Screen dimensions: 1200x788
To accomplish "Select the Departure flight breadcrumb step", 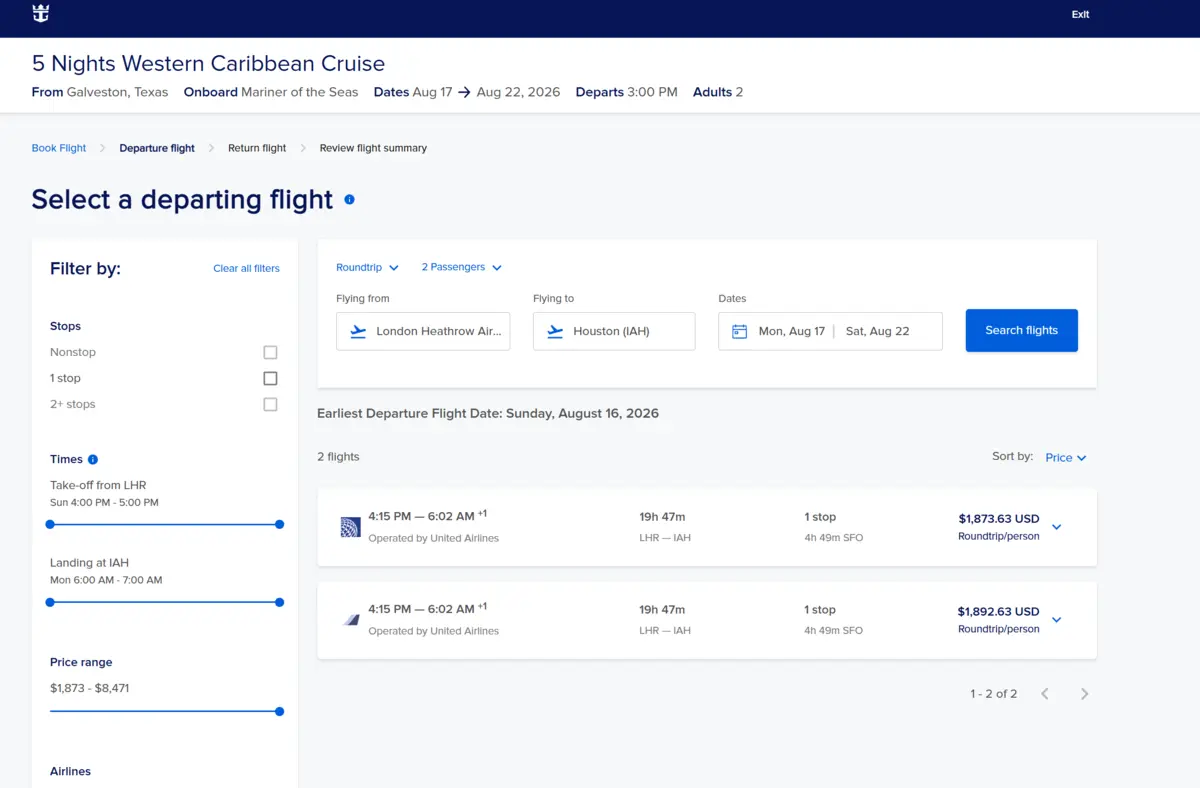I will pyautogui.click(x=157, y=148).
